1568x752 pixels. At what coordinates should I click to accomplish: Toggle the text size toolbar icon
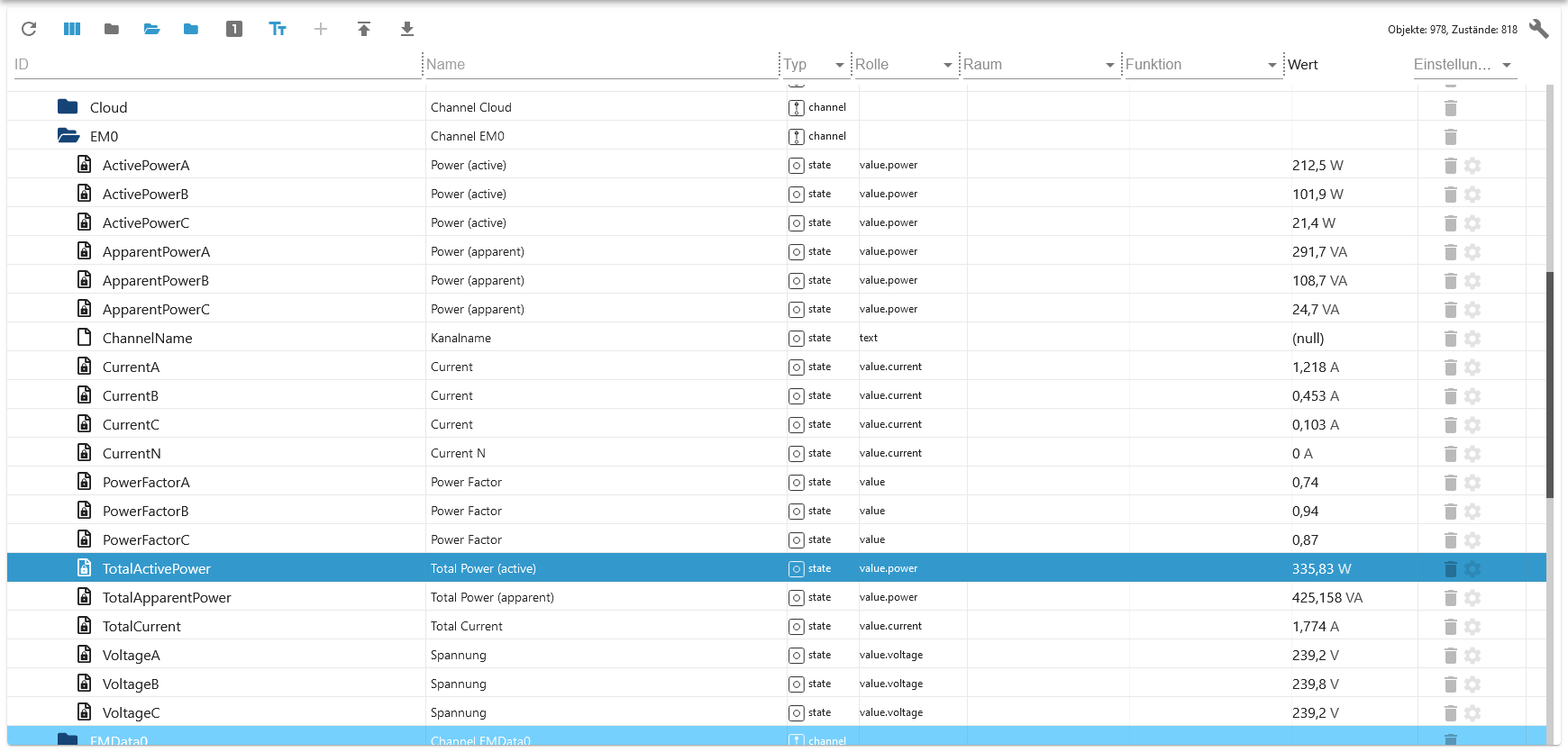[278, 29]
